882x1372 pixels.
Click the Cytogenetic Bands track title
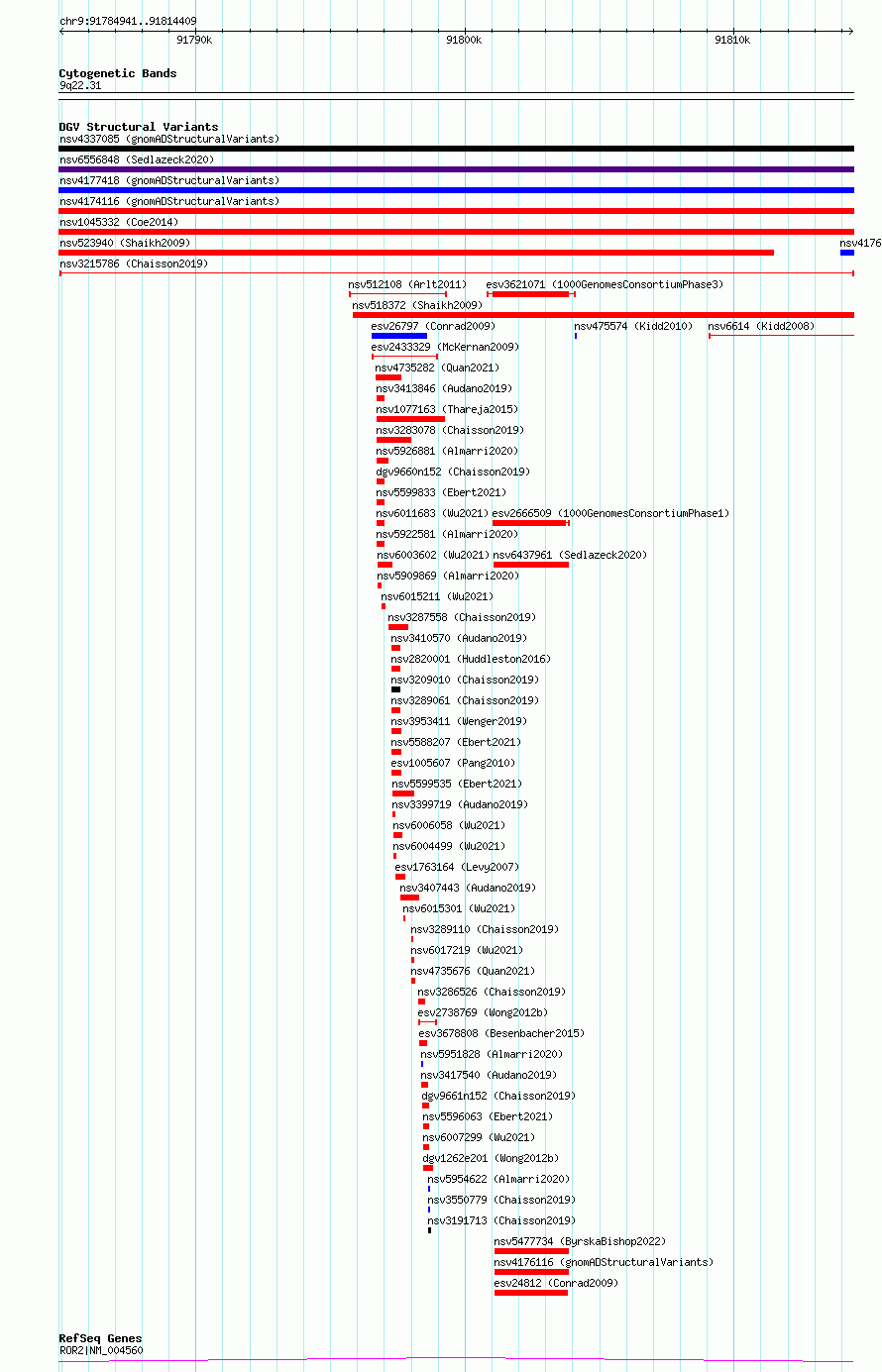click(118, 73)
